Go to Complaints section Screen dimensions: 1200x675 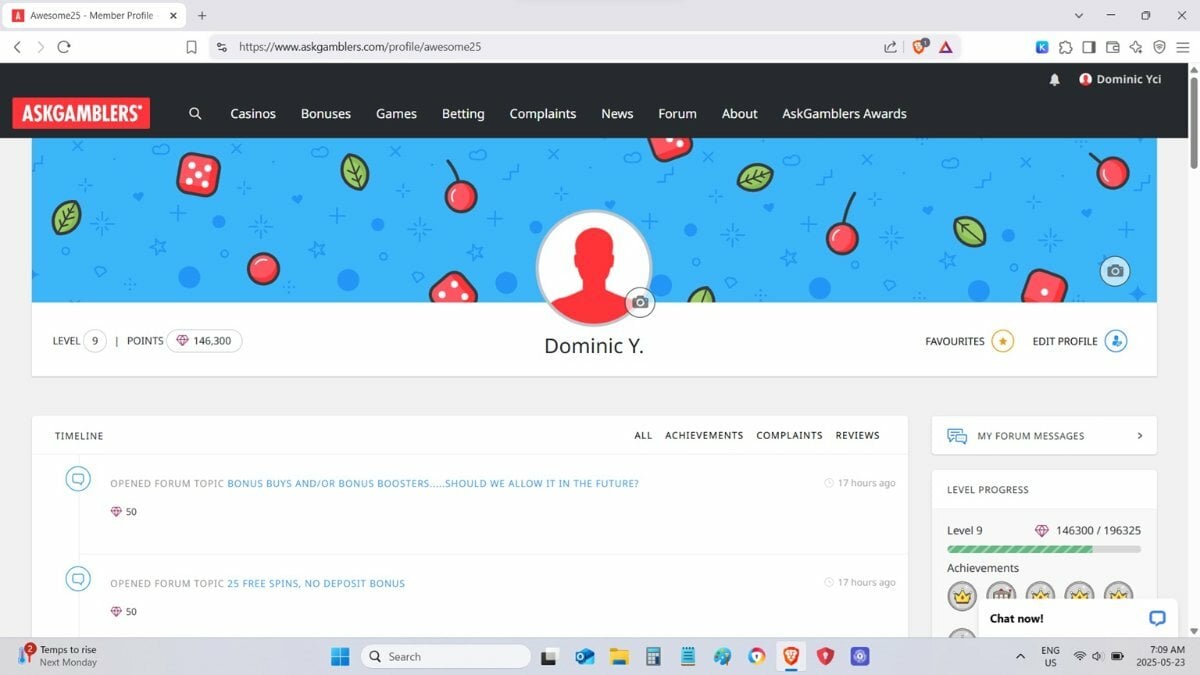(x=543, y=114)
